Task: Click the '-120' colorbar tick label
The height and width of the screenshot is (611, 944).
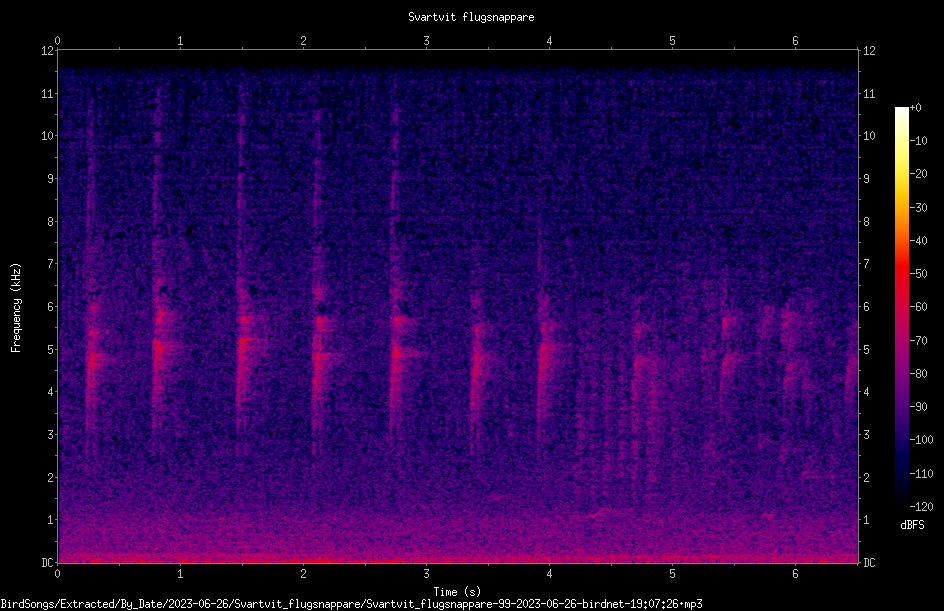Action: [921, 507]
